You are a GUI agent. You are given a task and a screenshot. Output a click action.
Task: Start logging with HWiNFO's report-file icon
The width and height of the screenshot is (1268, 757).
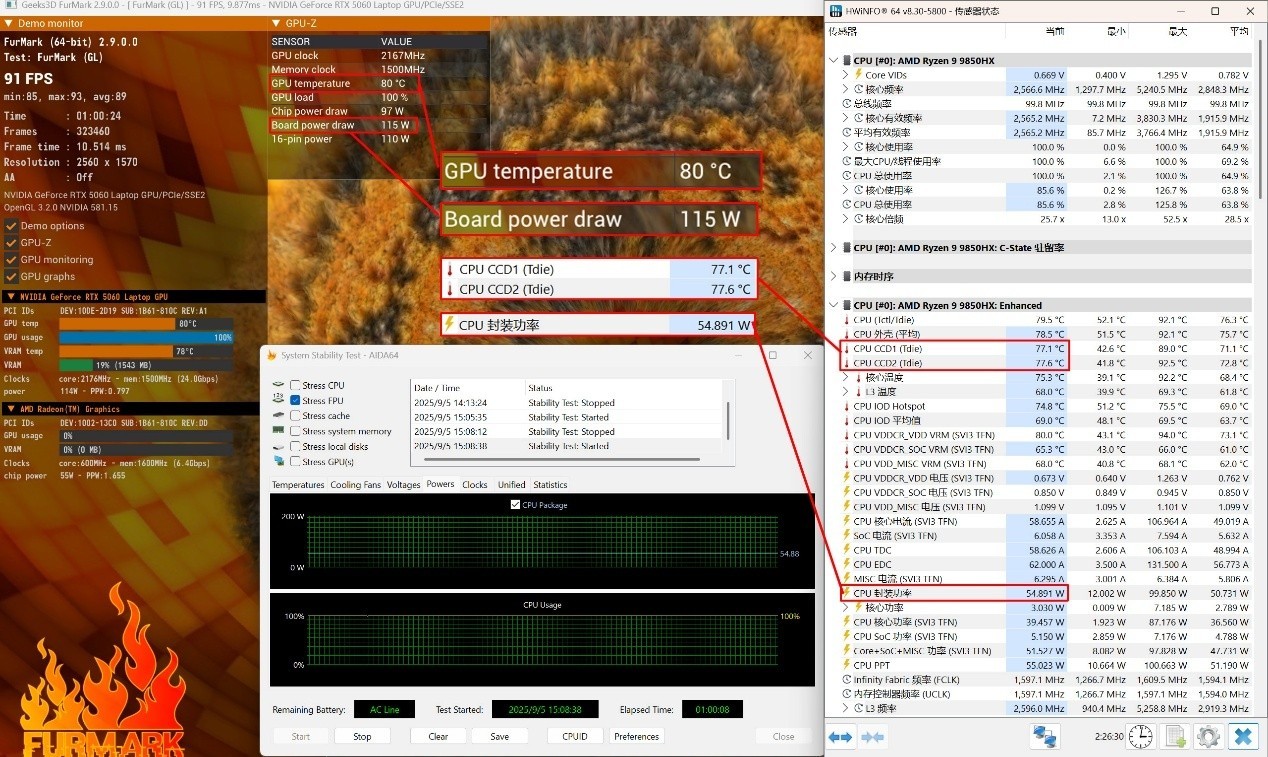[1174, 737]
